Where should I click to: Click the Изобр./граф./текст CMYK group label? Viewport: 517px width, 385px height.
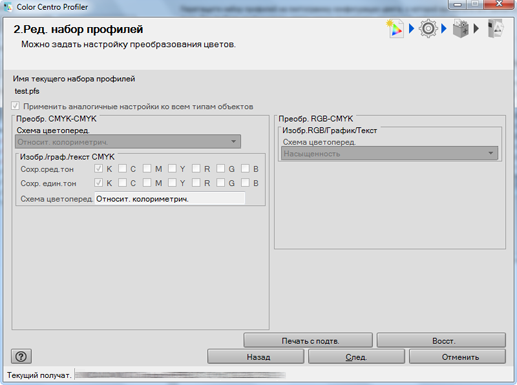67,157
